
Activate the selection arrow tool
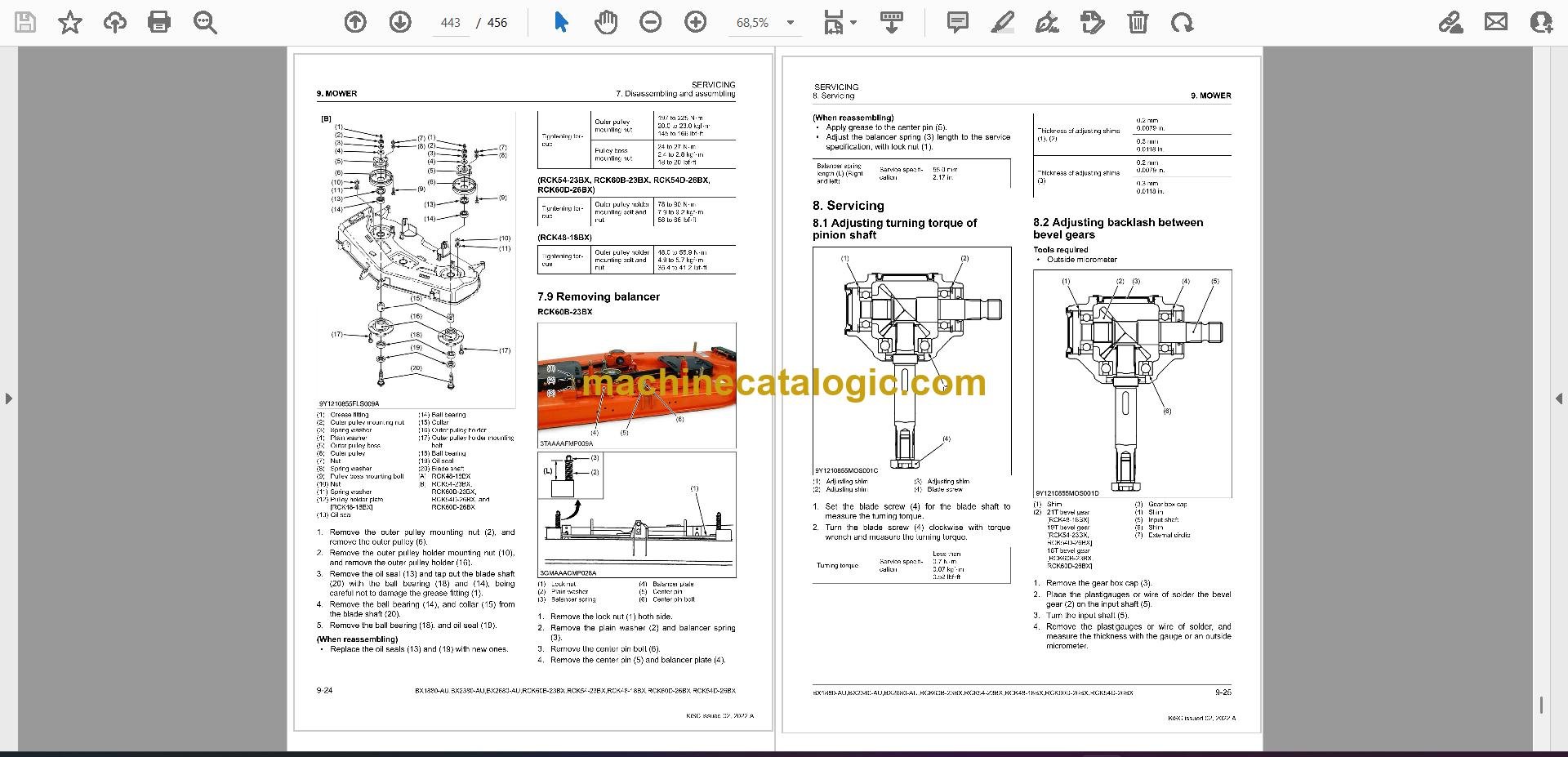(561, 22)
